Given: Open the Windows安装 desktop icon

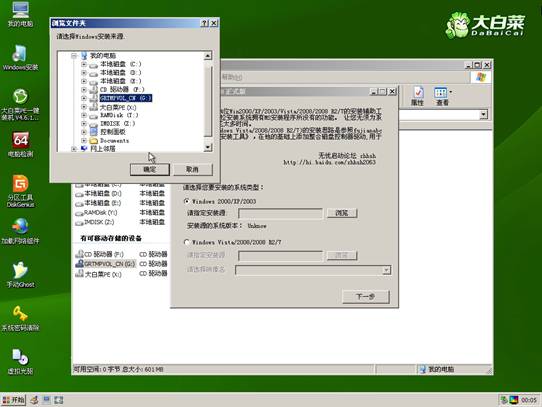Looking at the screenshot, I should [20, 57].
